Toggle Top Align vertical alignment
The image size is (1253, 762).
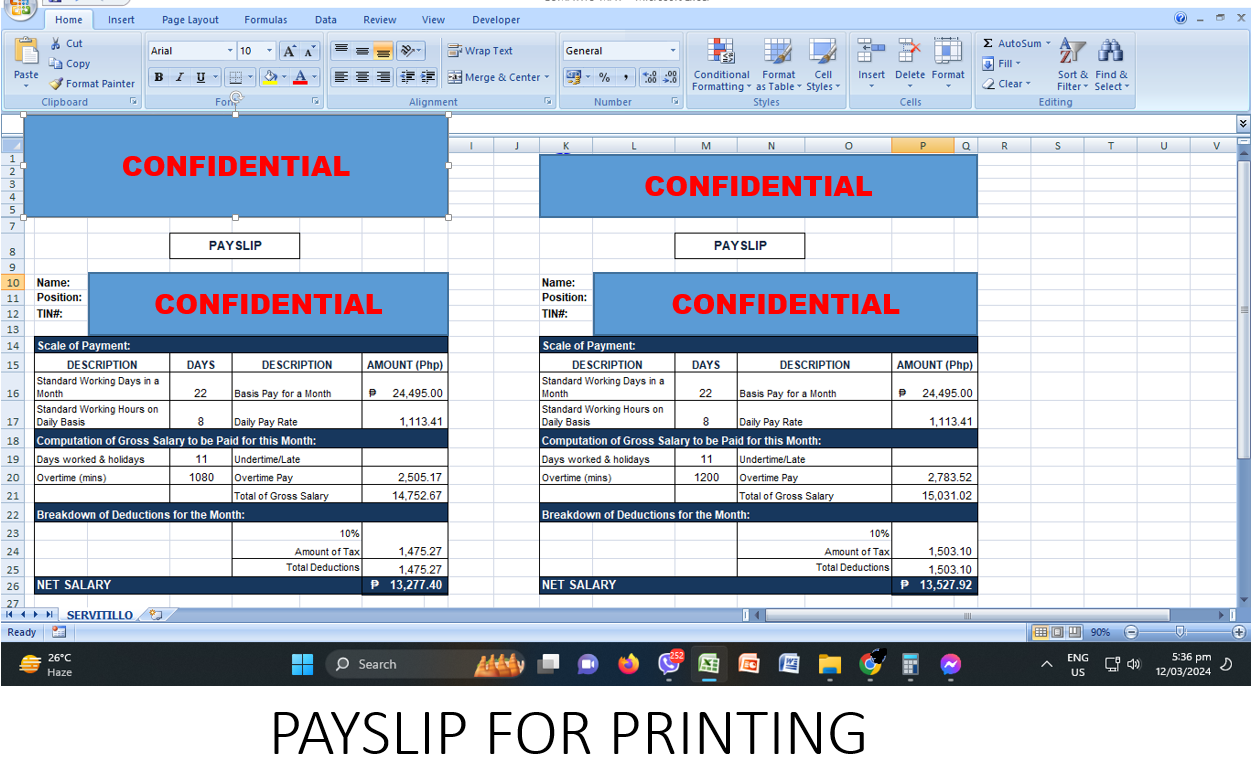click(x=341, y=51)
